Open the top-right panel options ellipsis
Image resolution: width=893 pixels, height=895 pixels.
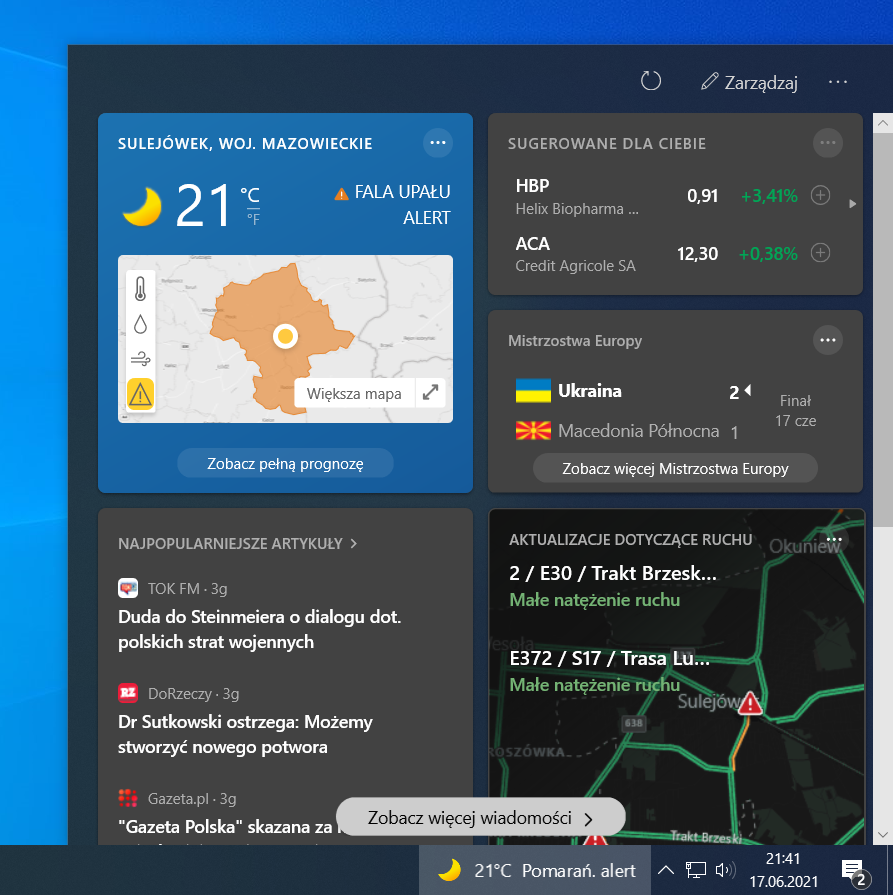838,82
